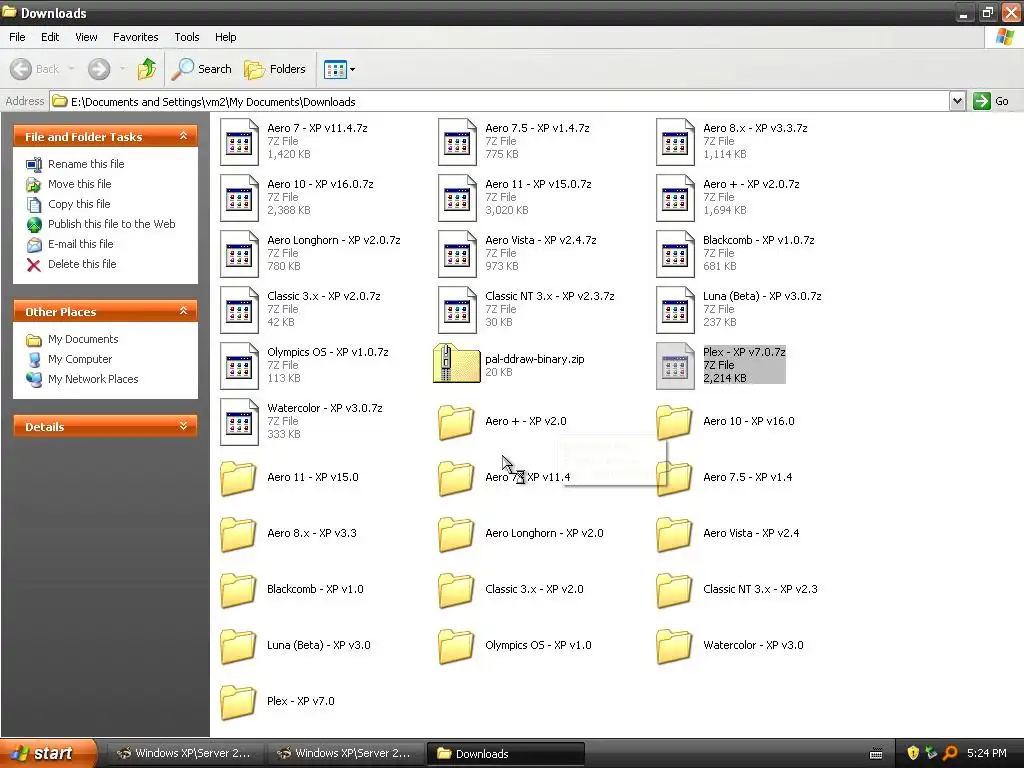The height and width of the screenshot is (768, 1024).
Task: Select Aero + - XP v2.0.7z file icon
Action: [675, 198]
